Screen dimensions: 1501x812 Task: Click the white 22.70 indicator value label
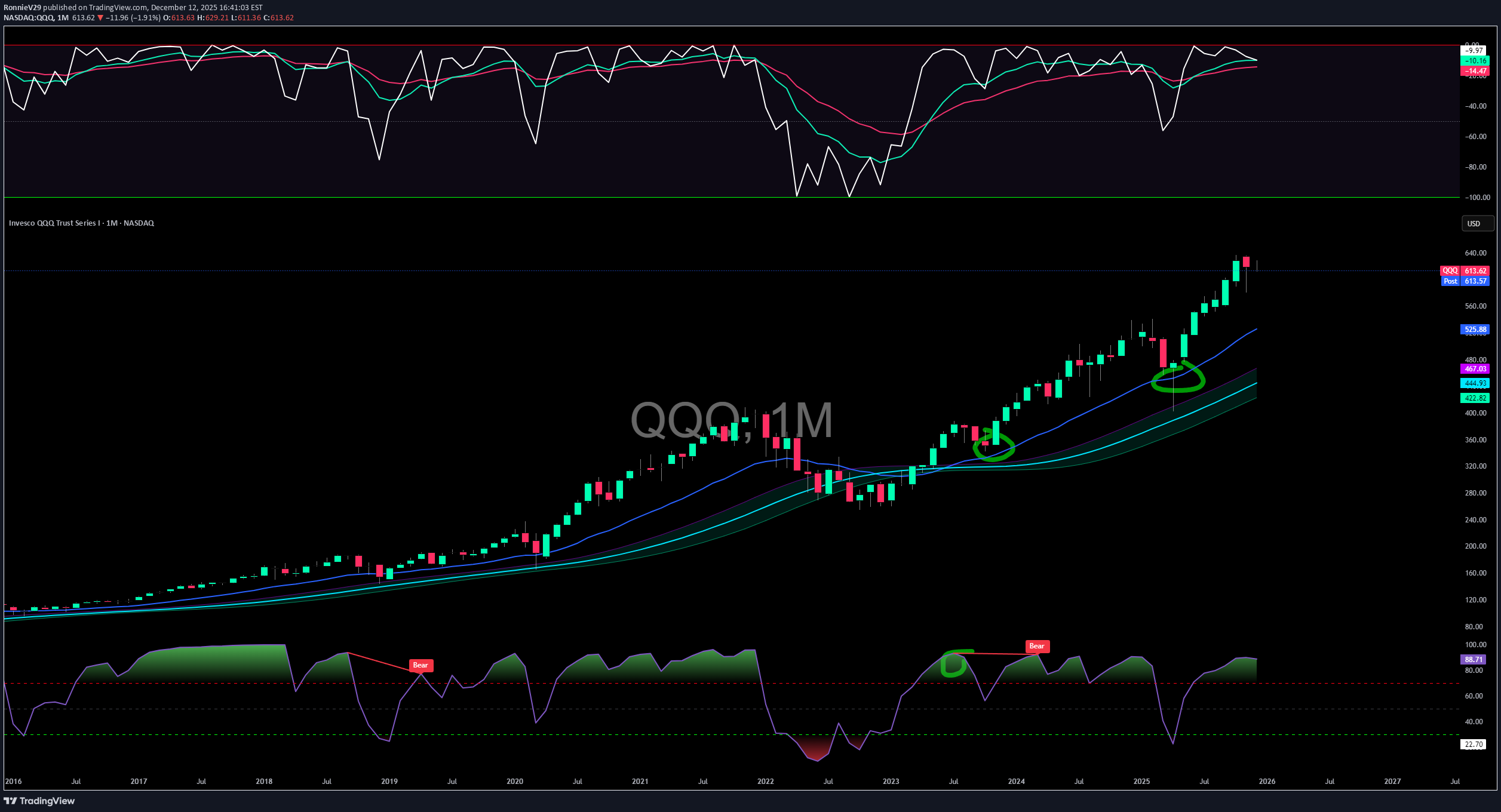click(x=1474, y=745)
